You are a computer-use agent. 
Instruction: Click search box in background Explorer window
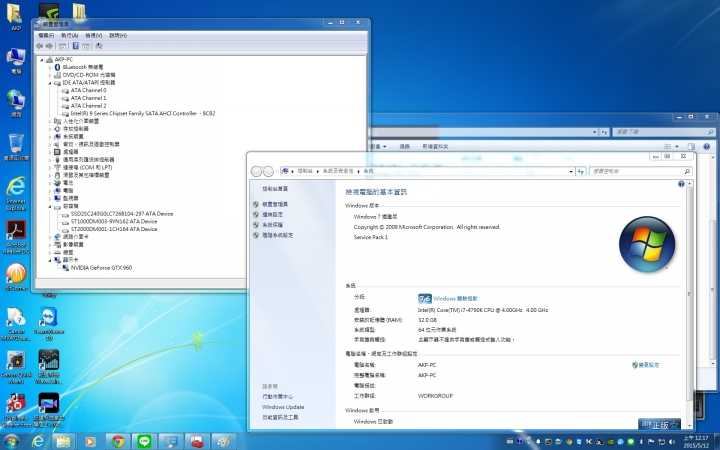664,132
